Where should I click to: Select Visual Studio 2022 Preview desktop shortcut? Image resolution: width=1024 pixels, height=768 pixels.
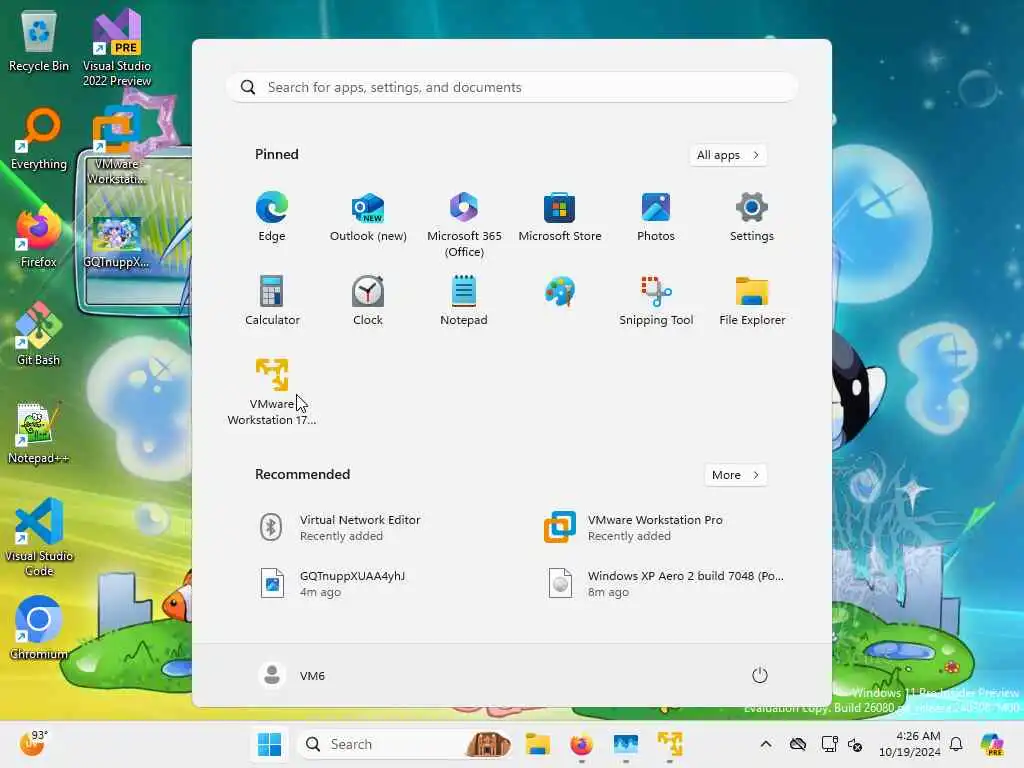coord(117,48)
